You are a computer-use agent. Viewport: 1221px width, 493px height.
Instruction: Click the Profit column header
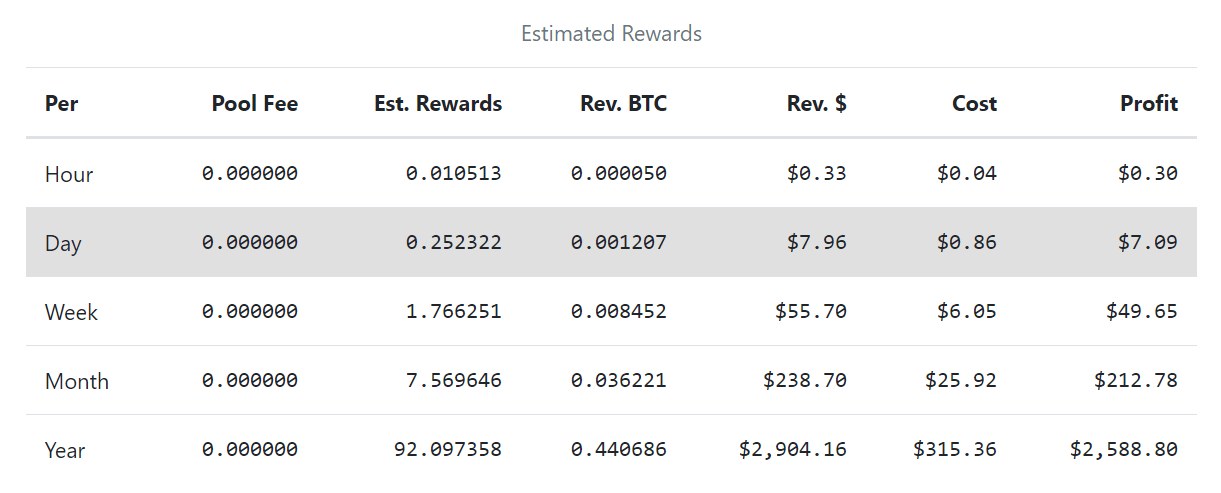click(1148, 103)
